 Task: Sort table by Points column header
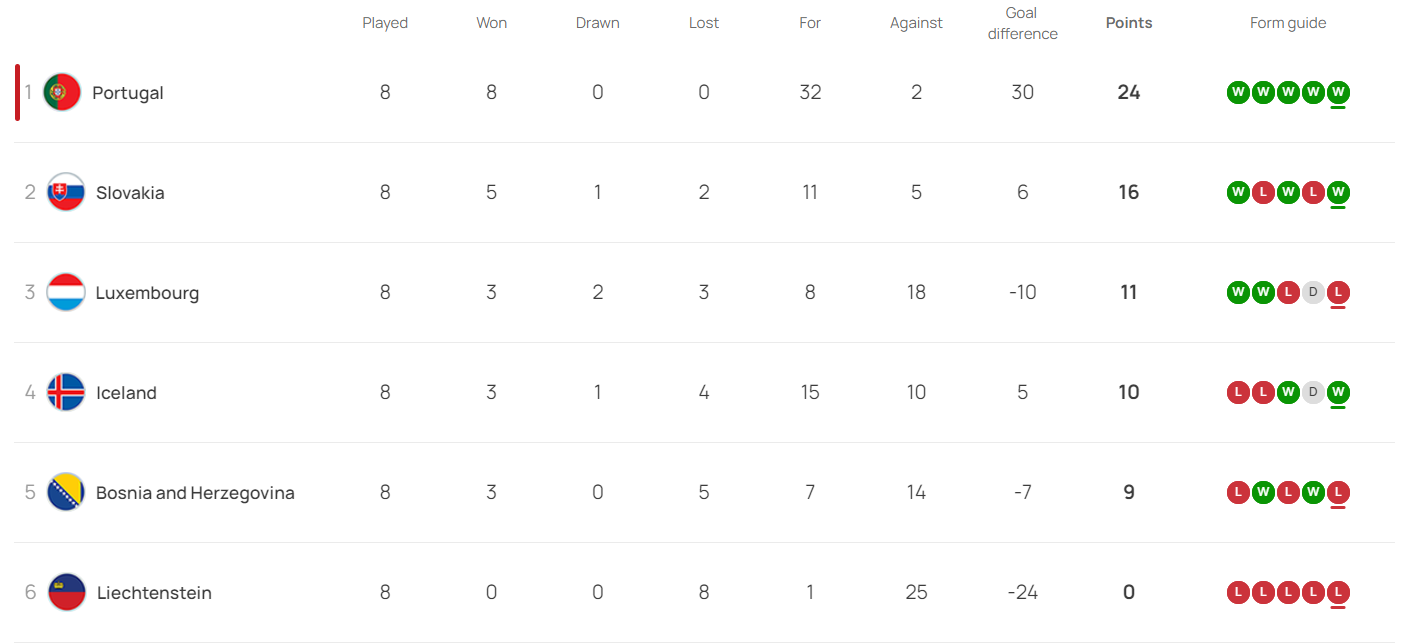point(1129,23)
